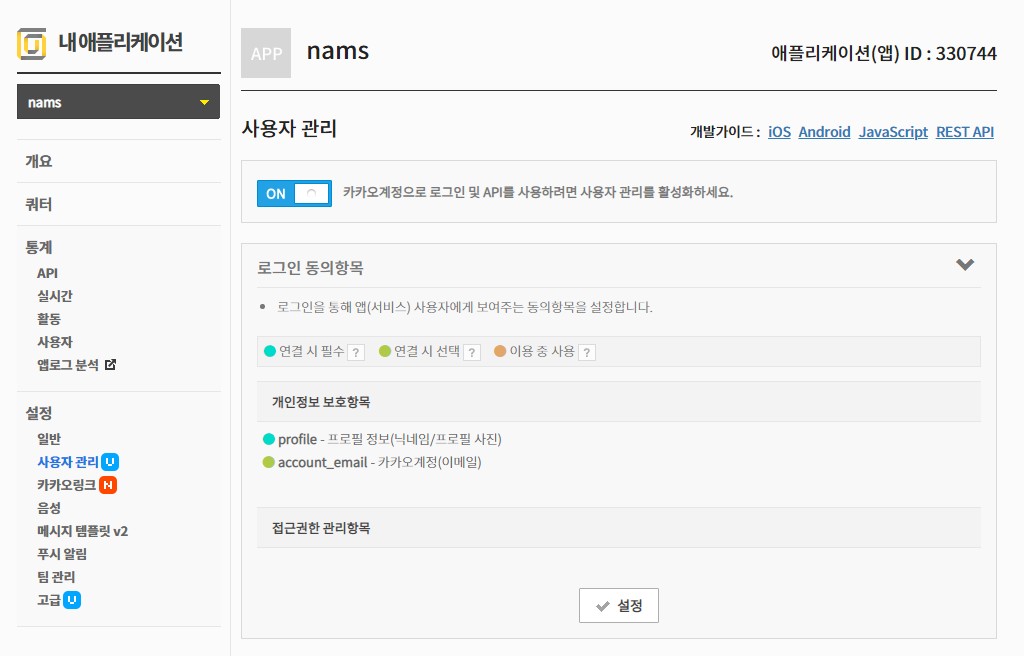The image size is (1024, 656).
Task: Open the API statistics menu item
Action: click(x=47, y=273)
